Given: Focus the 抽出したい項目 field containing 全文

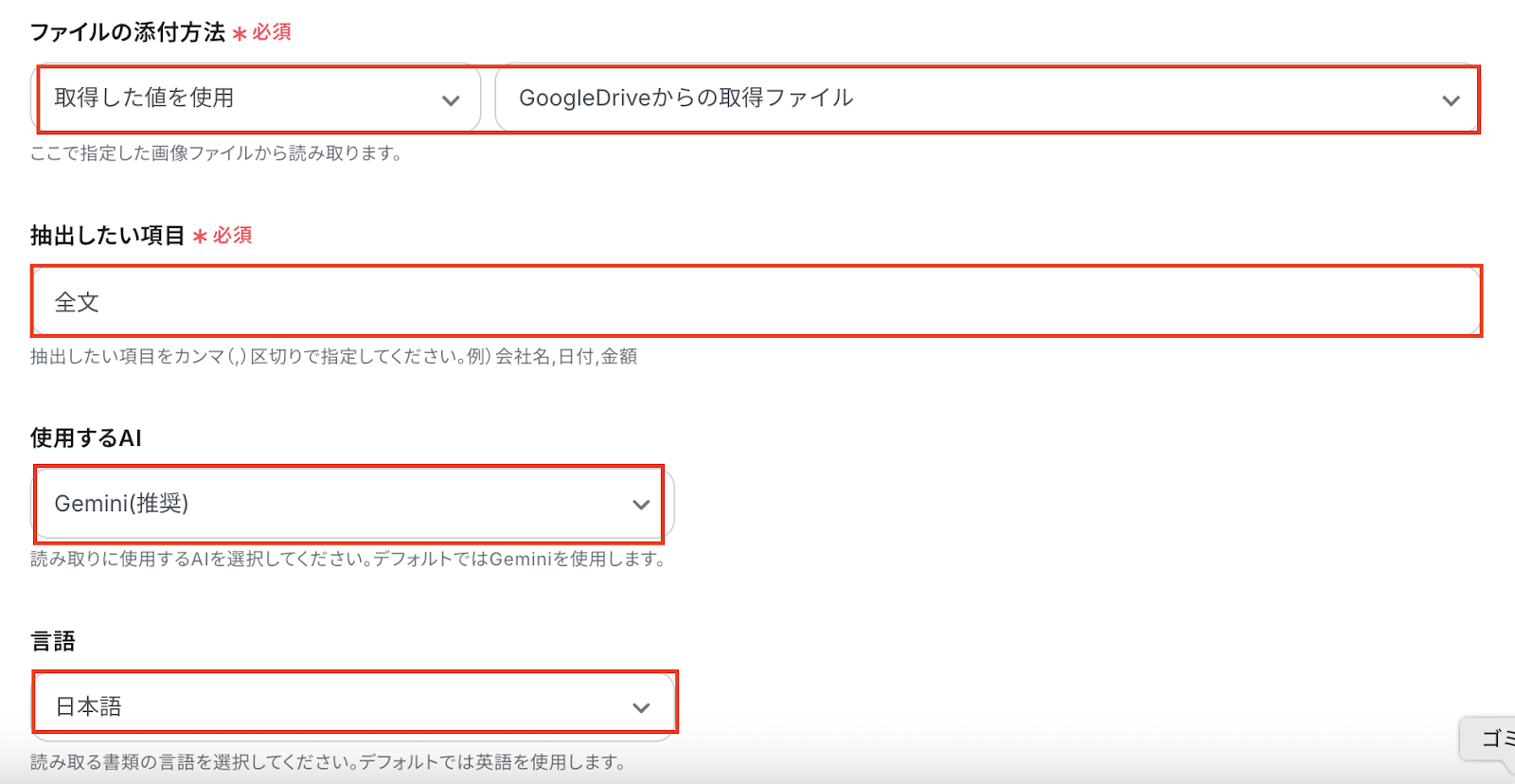Looking at the screenshot, I should tap(757, 302).
